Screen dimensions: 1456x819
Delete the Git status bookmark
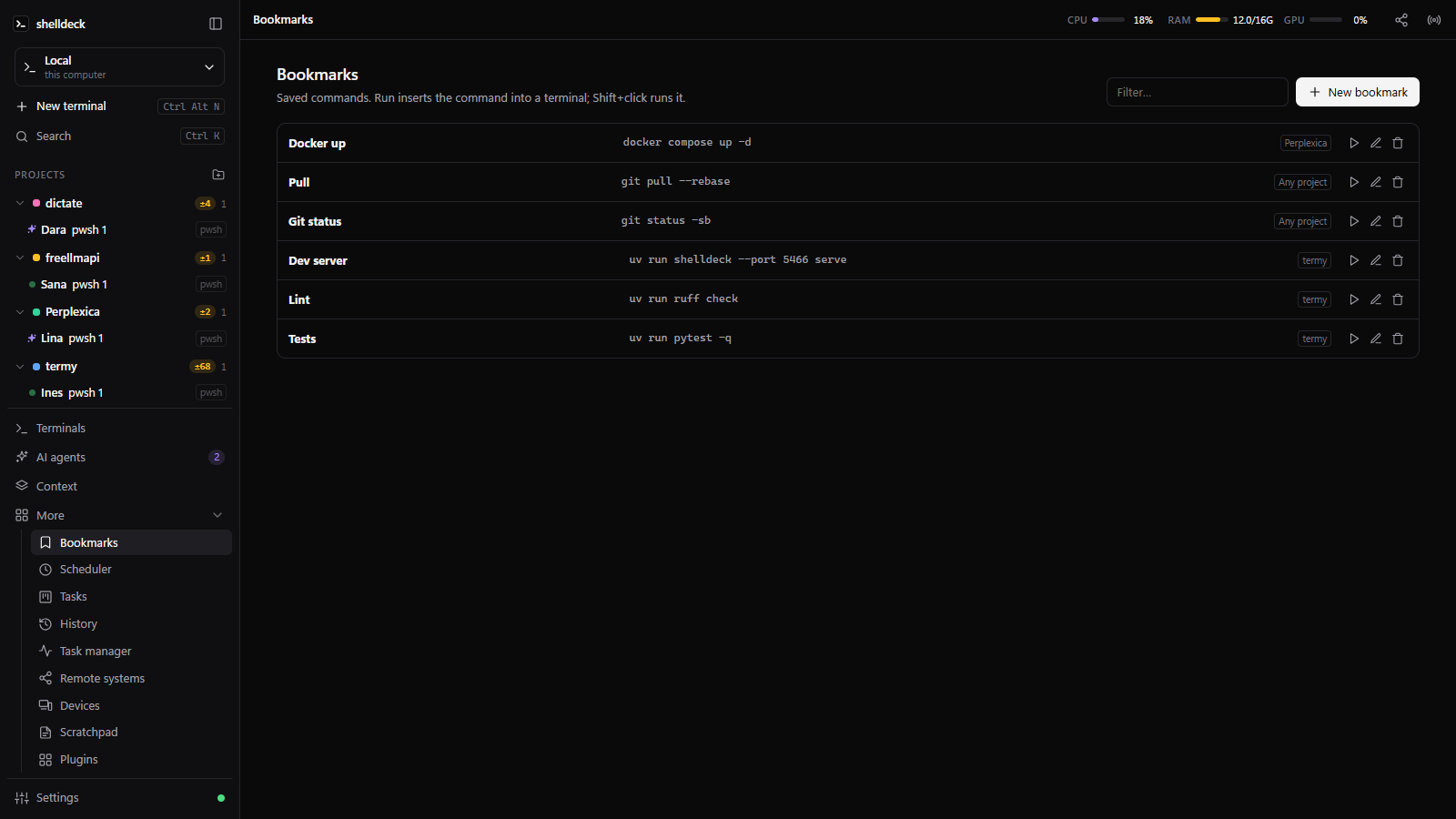(1398, 221)
